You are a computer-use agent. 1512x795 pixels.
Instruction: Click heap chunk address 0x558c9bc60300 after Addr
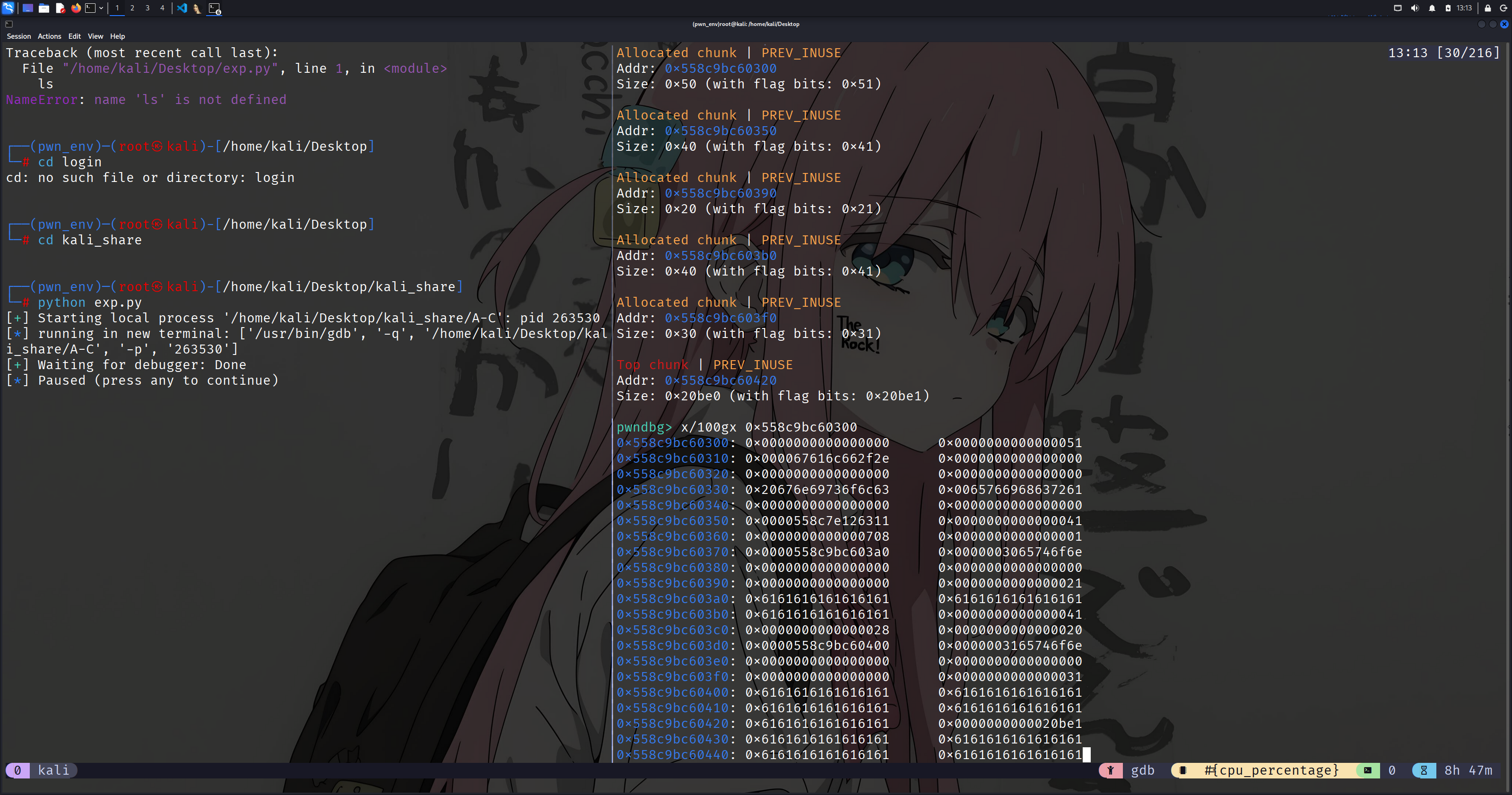[x=721, y=69]
